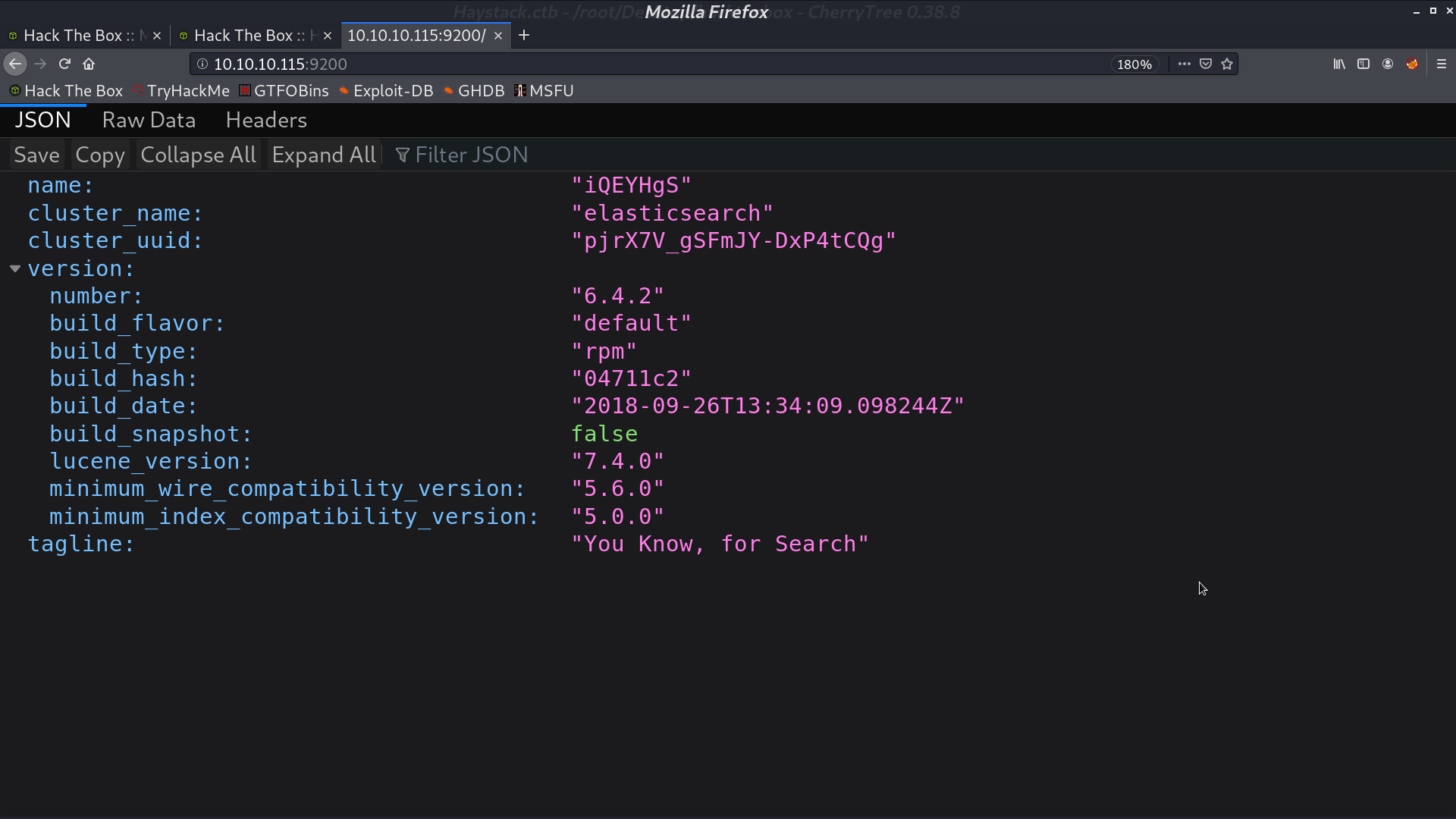Show sidebars via the sidebar icon
The image size is (1456, 819).
(1363, 64)
